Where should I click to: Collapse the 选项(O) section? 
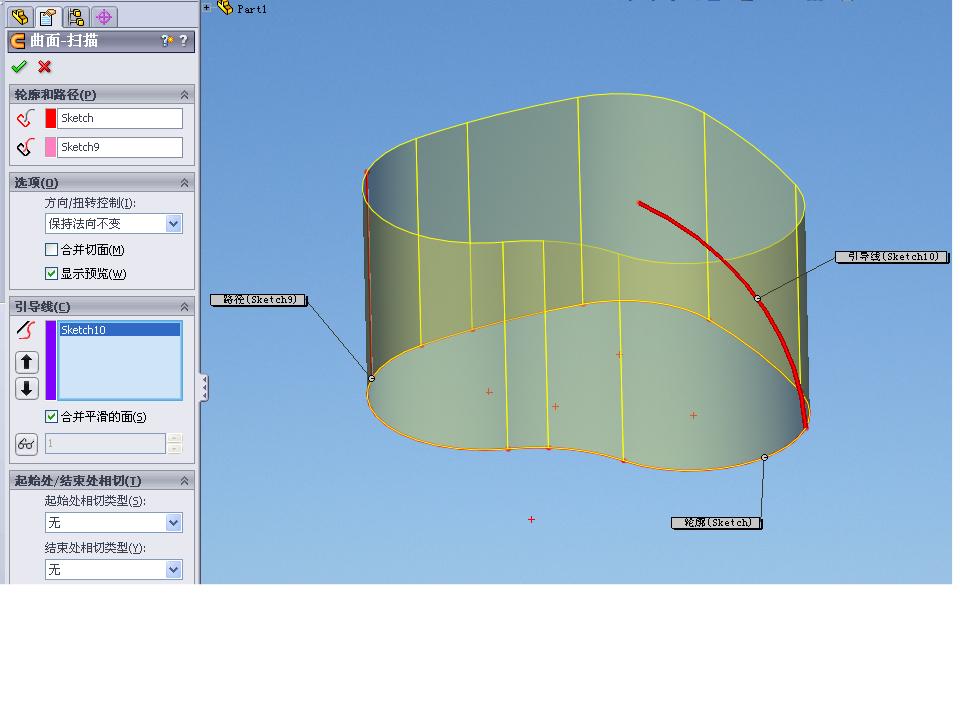(184, 182)
